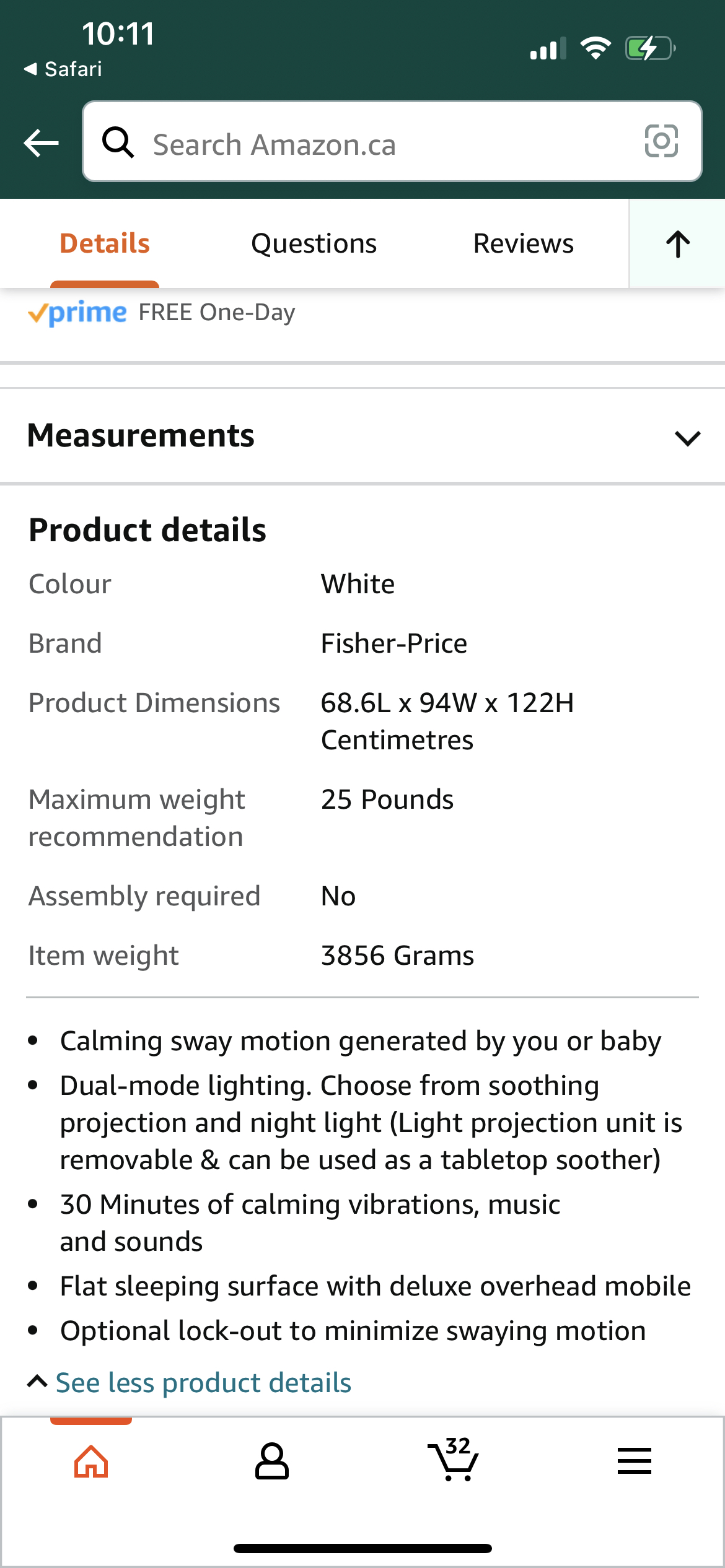Image resolution: width=725 pixels, height=1568 pixels.
Task: Expand the Measurements section chevron
Action: (x=687, y=438)
